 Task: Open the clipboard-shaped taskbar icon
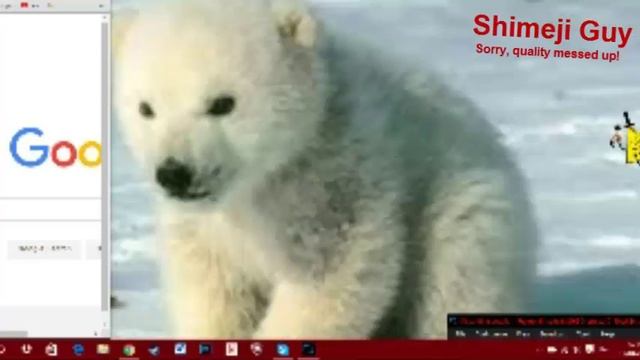tap(51, 349)
